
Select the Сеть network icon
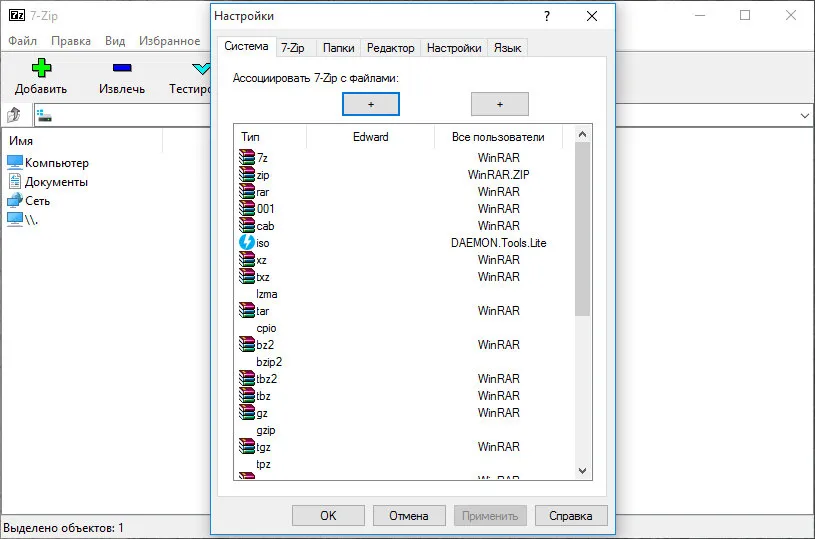coord(15,200)
